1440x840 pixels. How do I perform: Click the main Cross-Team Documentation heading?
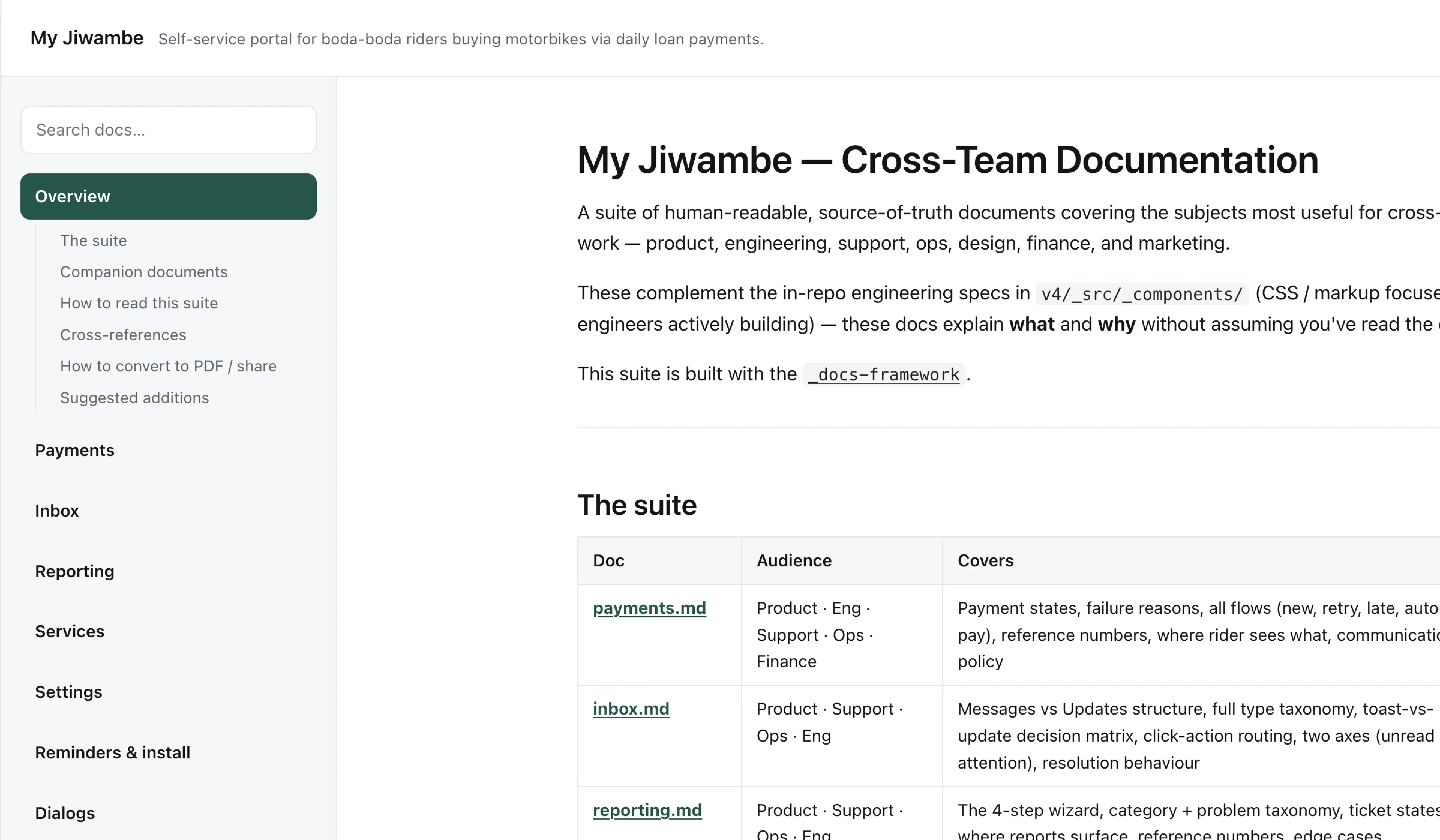(x=947, y=159)
